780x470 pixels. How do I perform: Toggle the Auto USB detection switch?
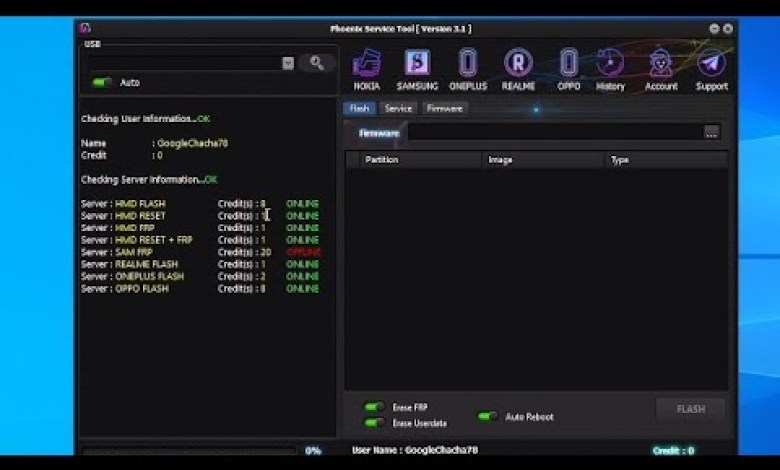(x=102, y=83)
